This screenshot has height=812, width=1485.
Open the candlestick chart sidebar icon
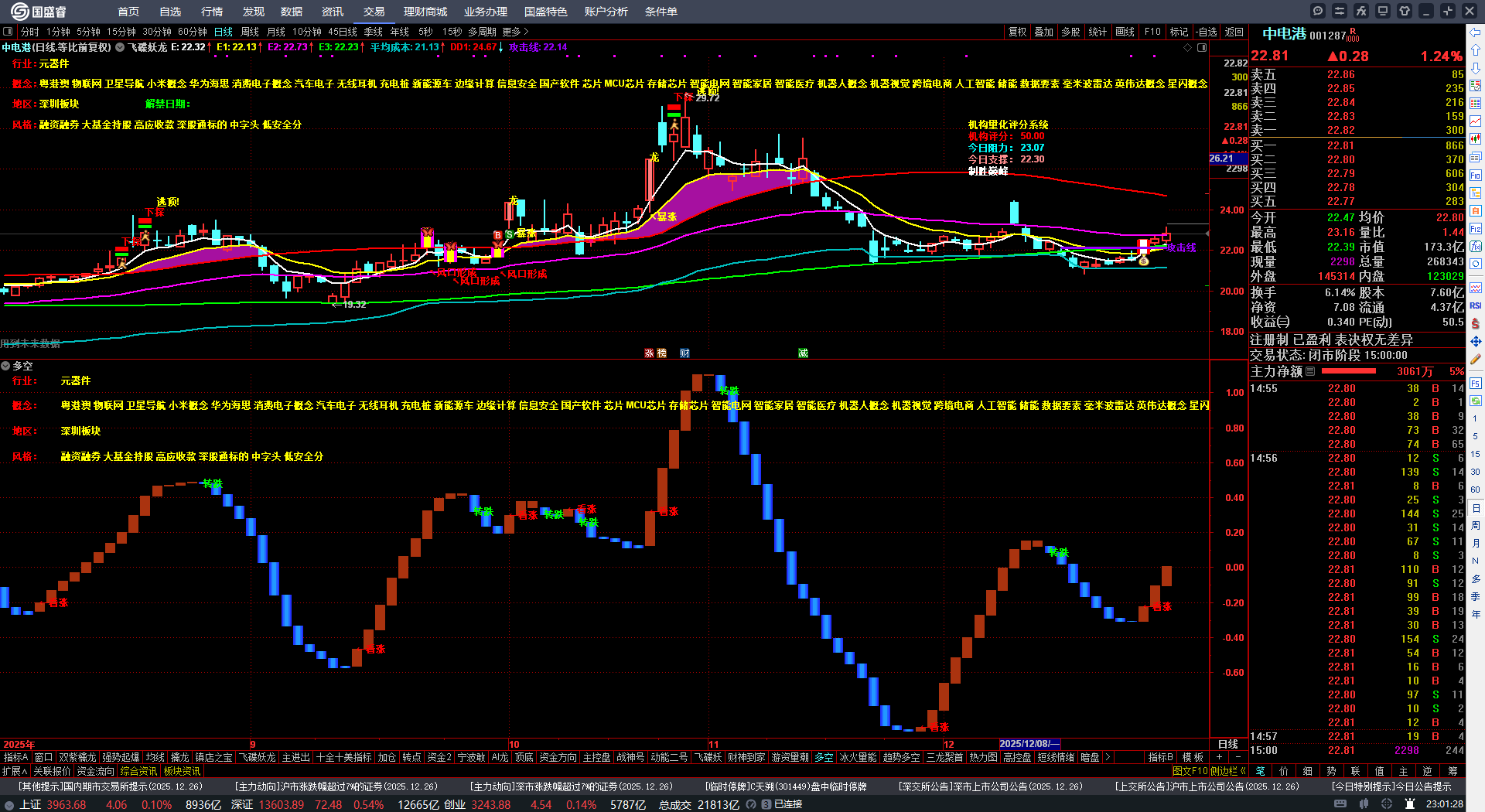pos(1476,139)
